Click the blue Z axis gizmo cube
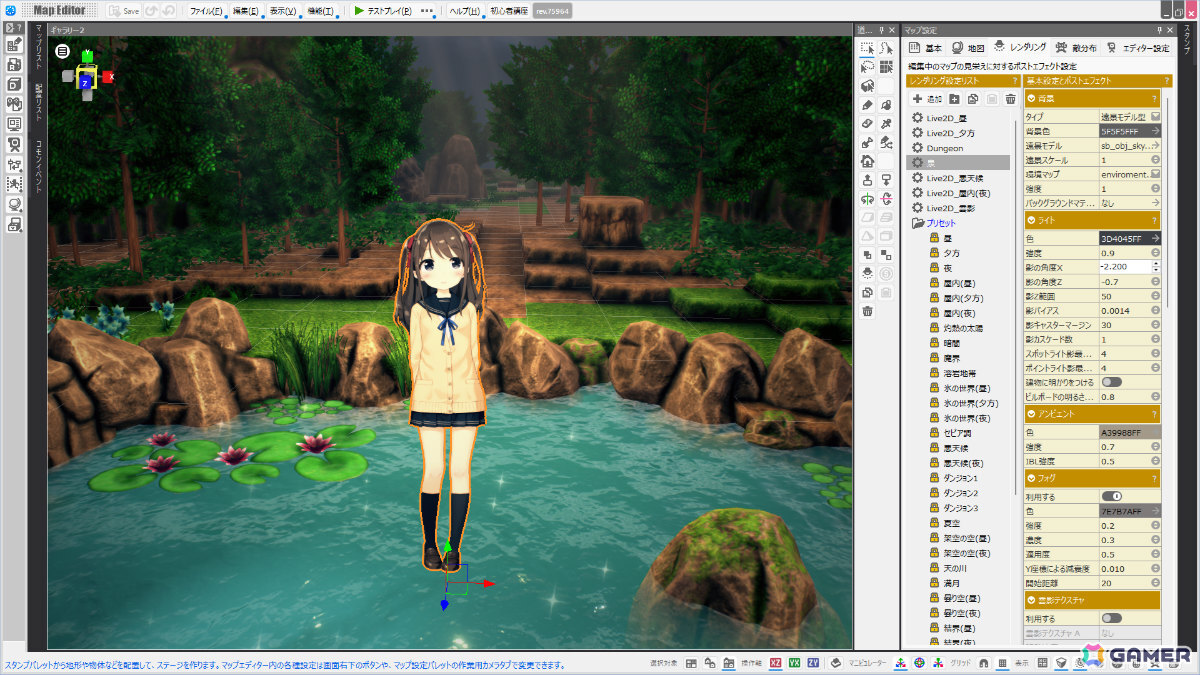 tap(86, 82)
